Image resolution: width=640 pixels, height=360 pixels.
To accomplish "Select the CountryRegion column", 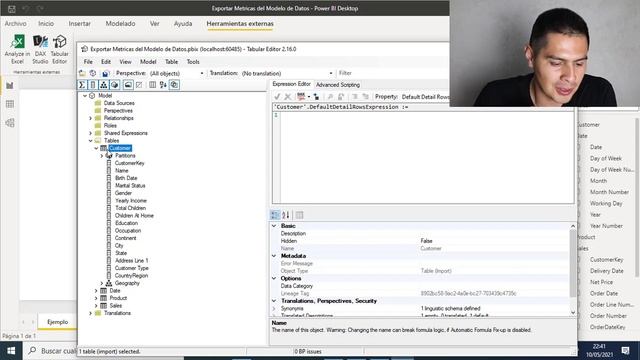I will (x=131, y=276).
